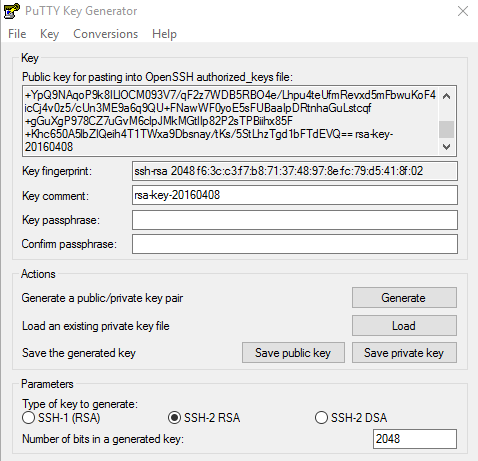Close the PuTTY Key Generator window
The image size is (478, 461).
pos(463,11)
